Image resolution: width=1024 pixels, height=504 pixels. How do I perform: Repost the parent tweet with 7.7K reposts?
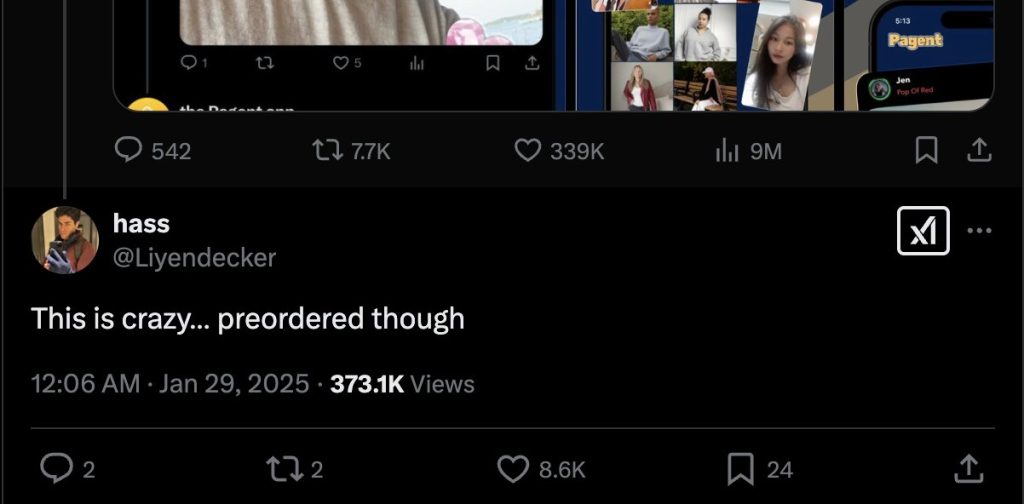click(x=351, y=151)
